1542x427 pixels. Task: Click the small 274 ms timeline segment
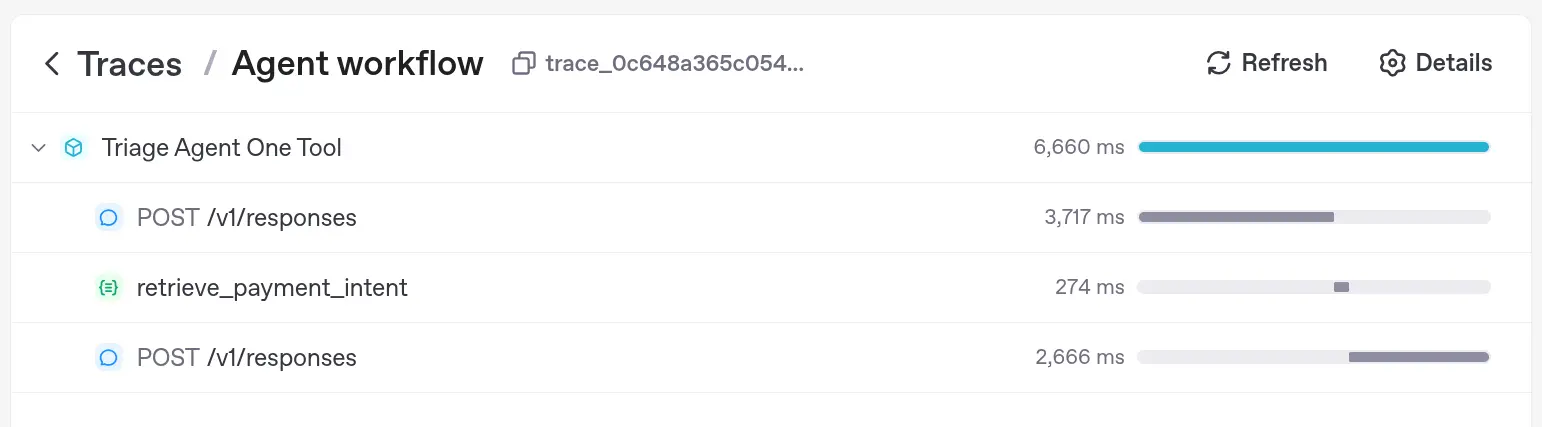(x=1341, y=287)
